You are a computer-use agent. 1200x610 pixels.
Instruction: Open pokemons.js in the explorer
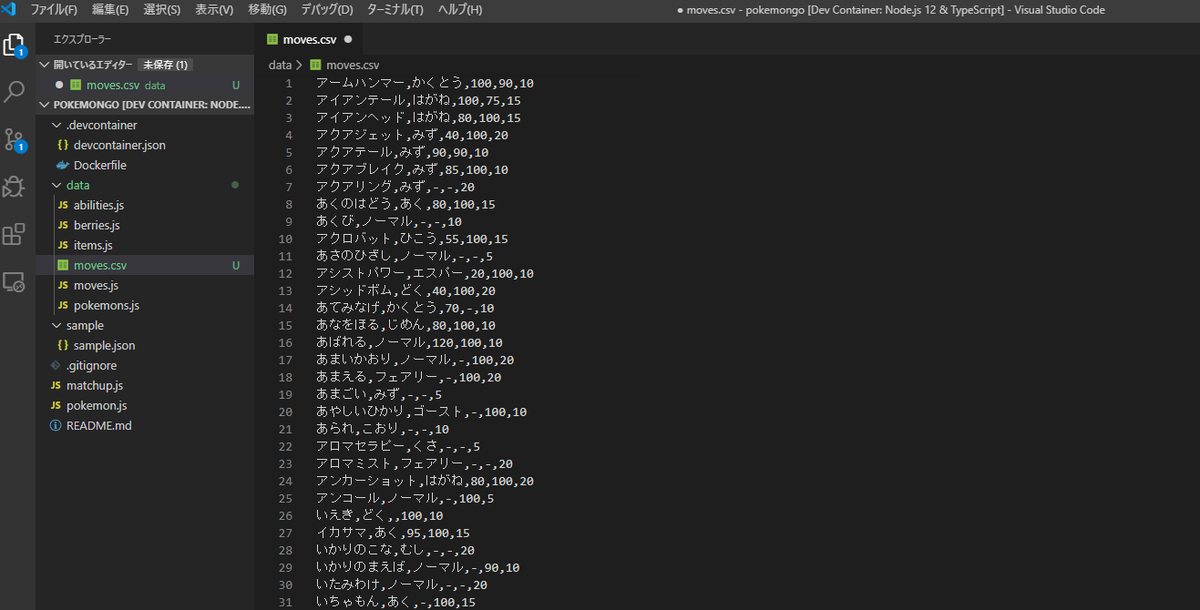145,305
